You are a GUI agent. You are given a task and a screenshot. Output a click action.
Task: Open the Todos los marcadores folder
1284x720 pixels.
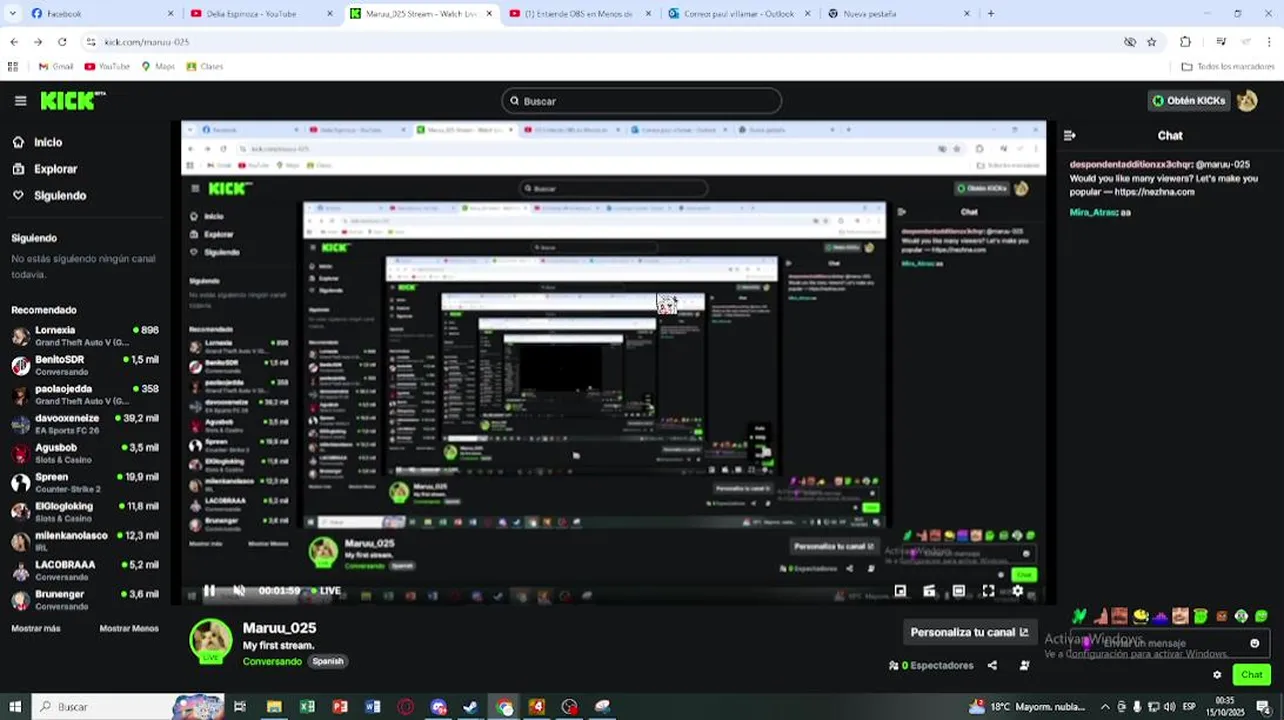point(1227,67)
